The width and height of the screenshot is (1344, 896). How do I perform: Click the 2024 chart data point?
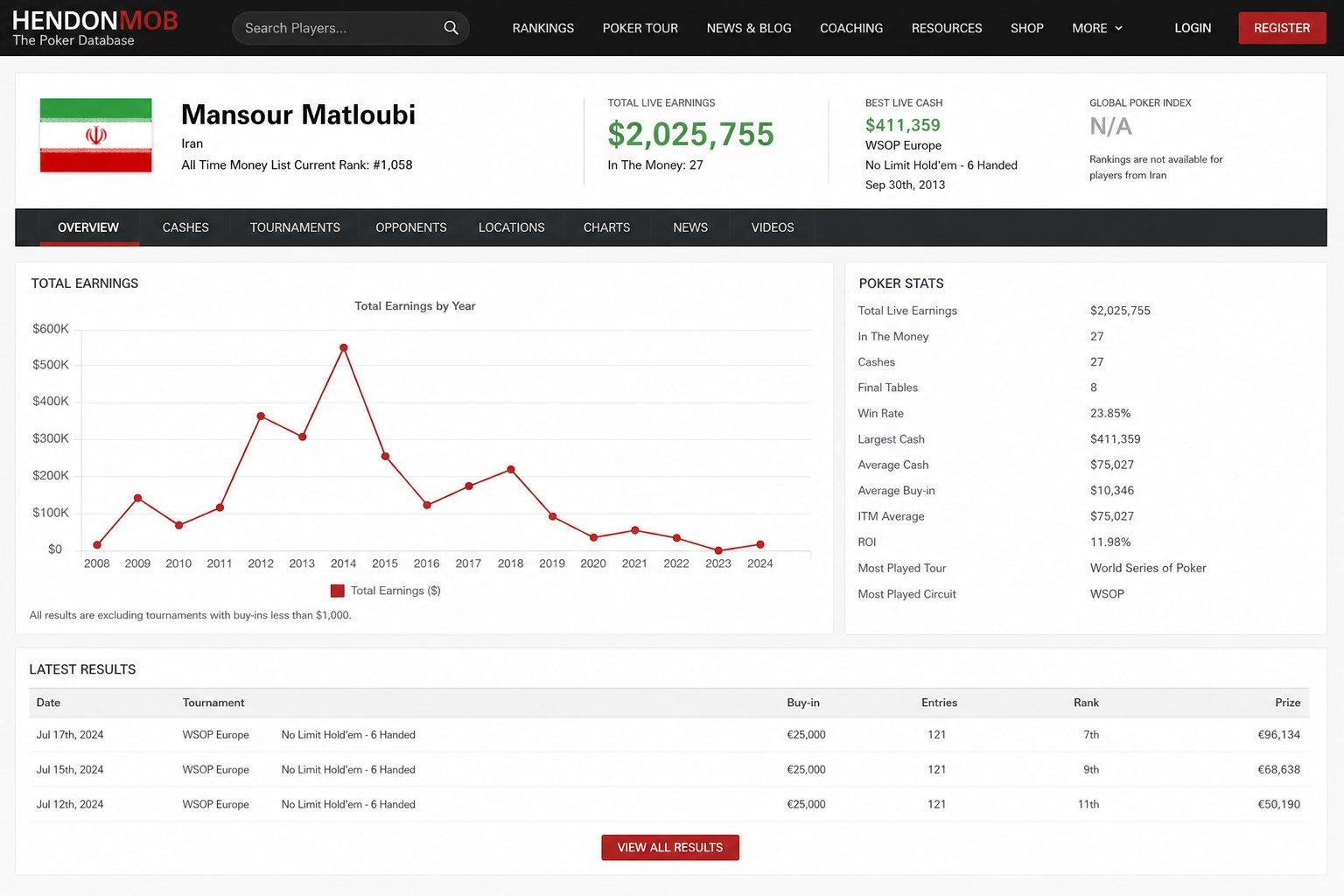tap(760, 544)
